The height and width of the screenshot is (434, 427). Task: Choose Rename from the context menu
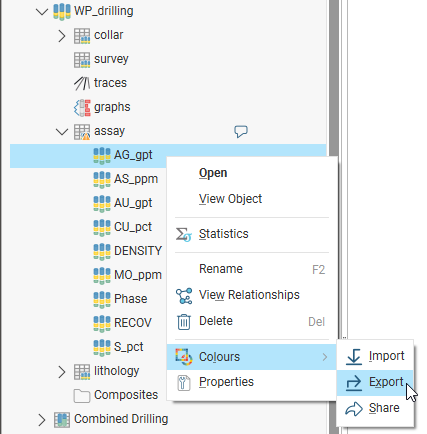221,269
